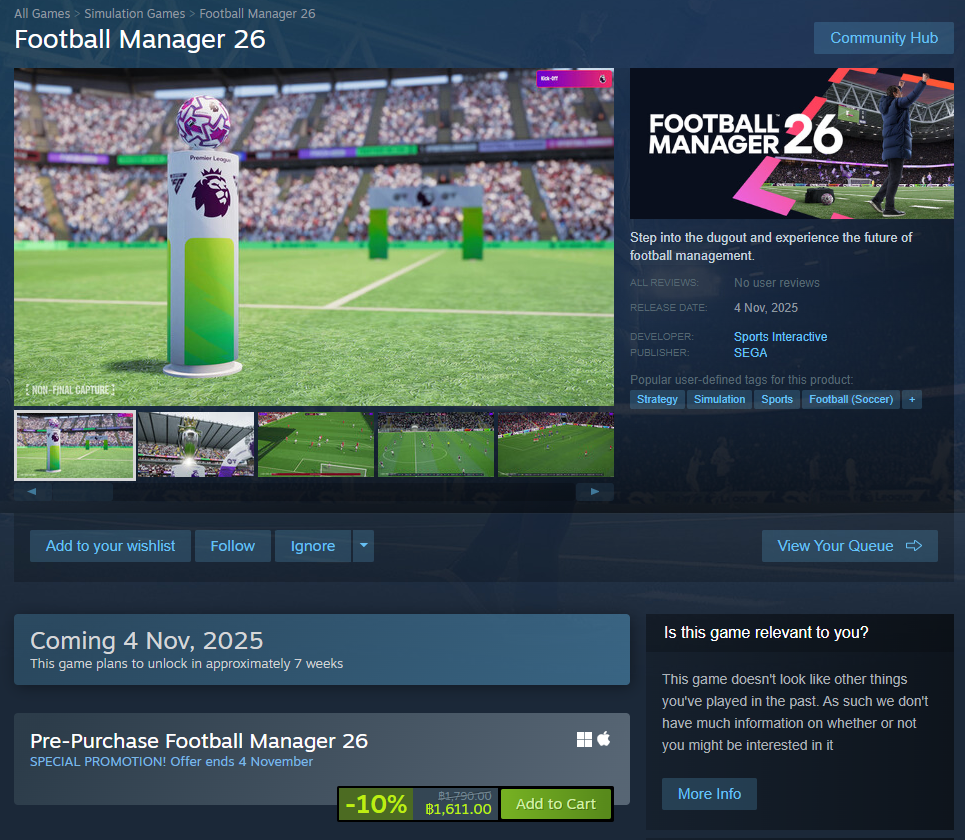Image resolution: width=965 pixels, height=840 pixels.
Task: Expand more tags with the plus button
Action: (x=912, y=399)
